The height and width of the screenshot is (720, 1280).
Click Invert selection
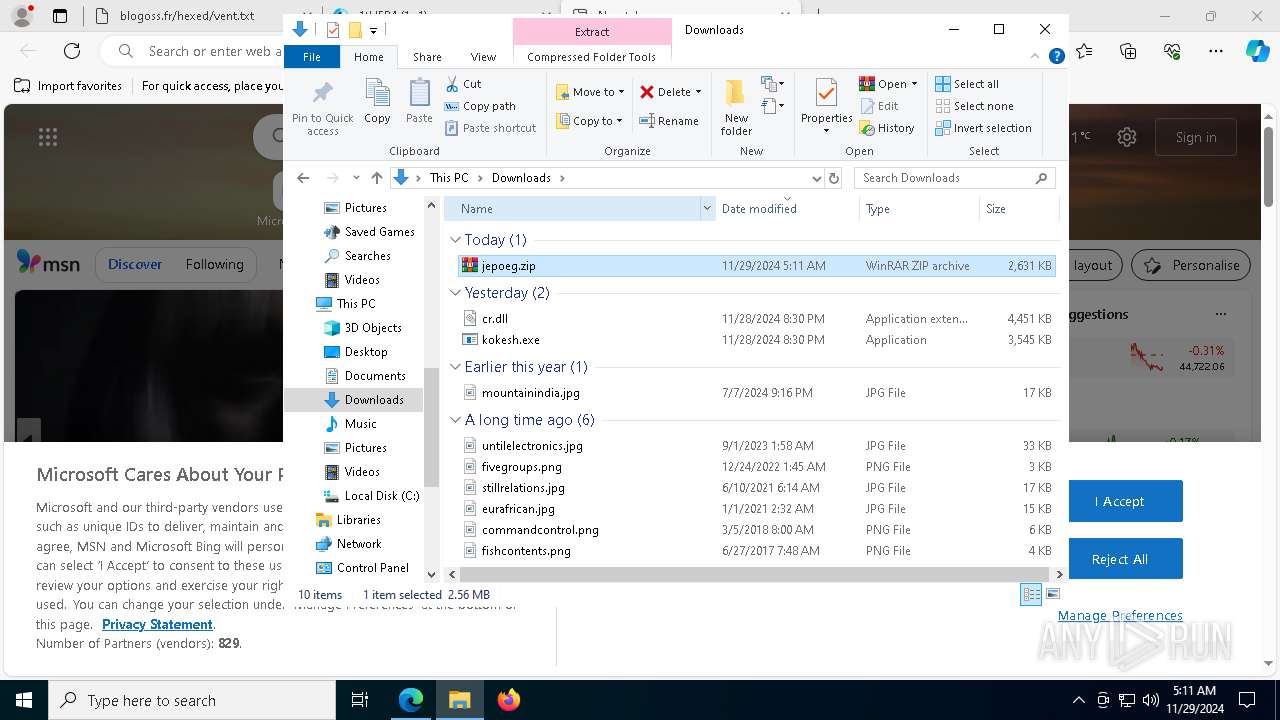983,128
